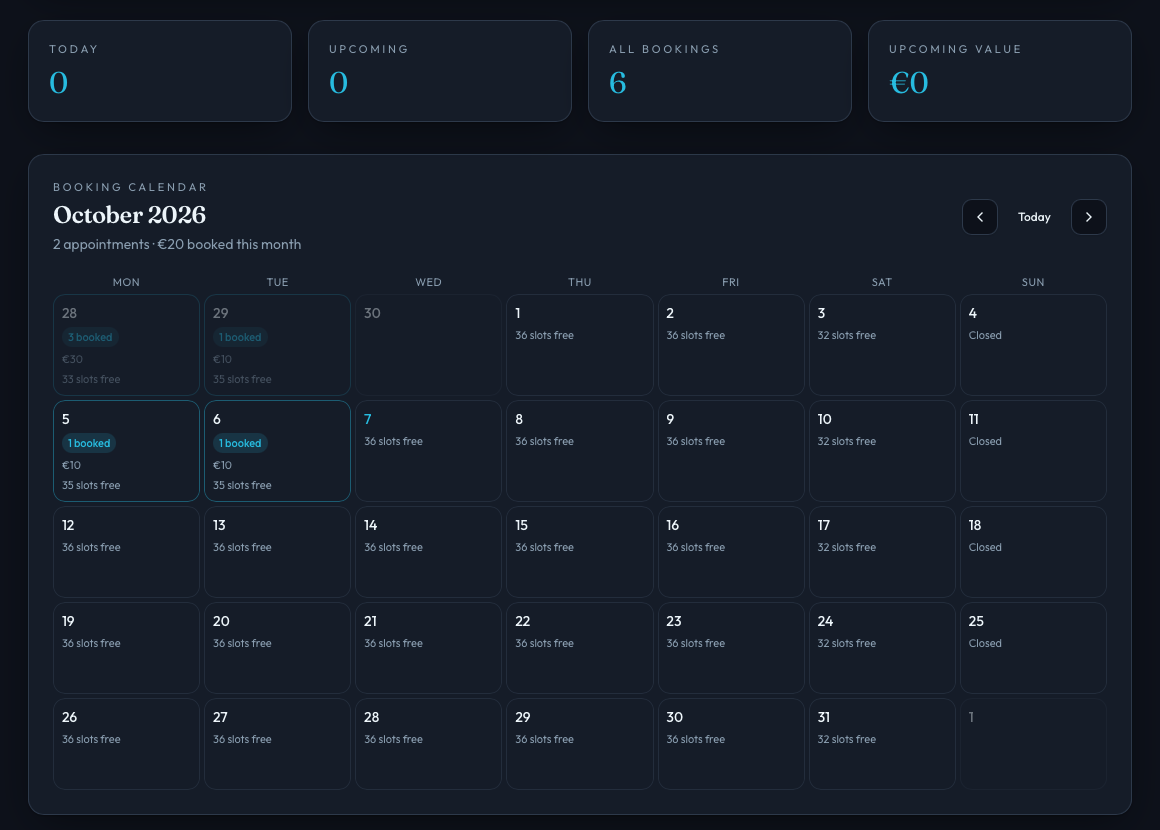
Task: Click the WED column header
Action: click(x=428, y=282)
